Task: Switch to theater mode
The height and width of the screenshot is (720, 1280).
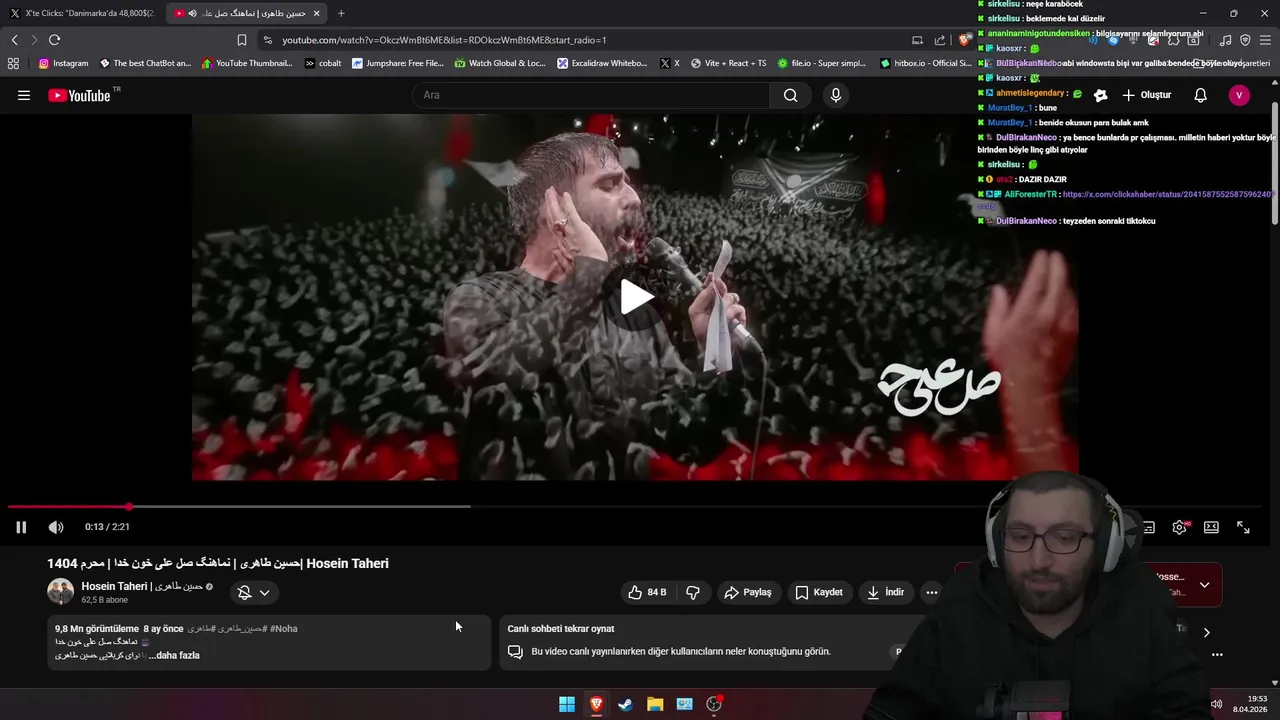Action: 1211,527
